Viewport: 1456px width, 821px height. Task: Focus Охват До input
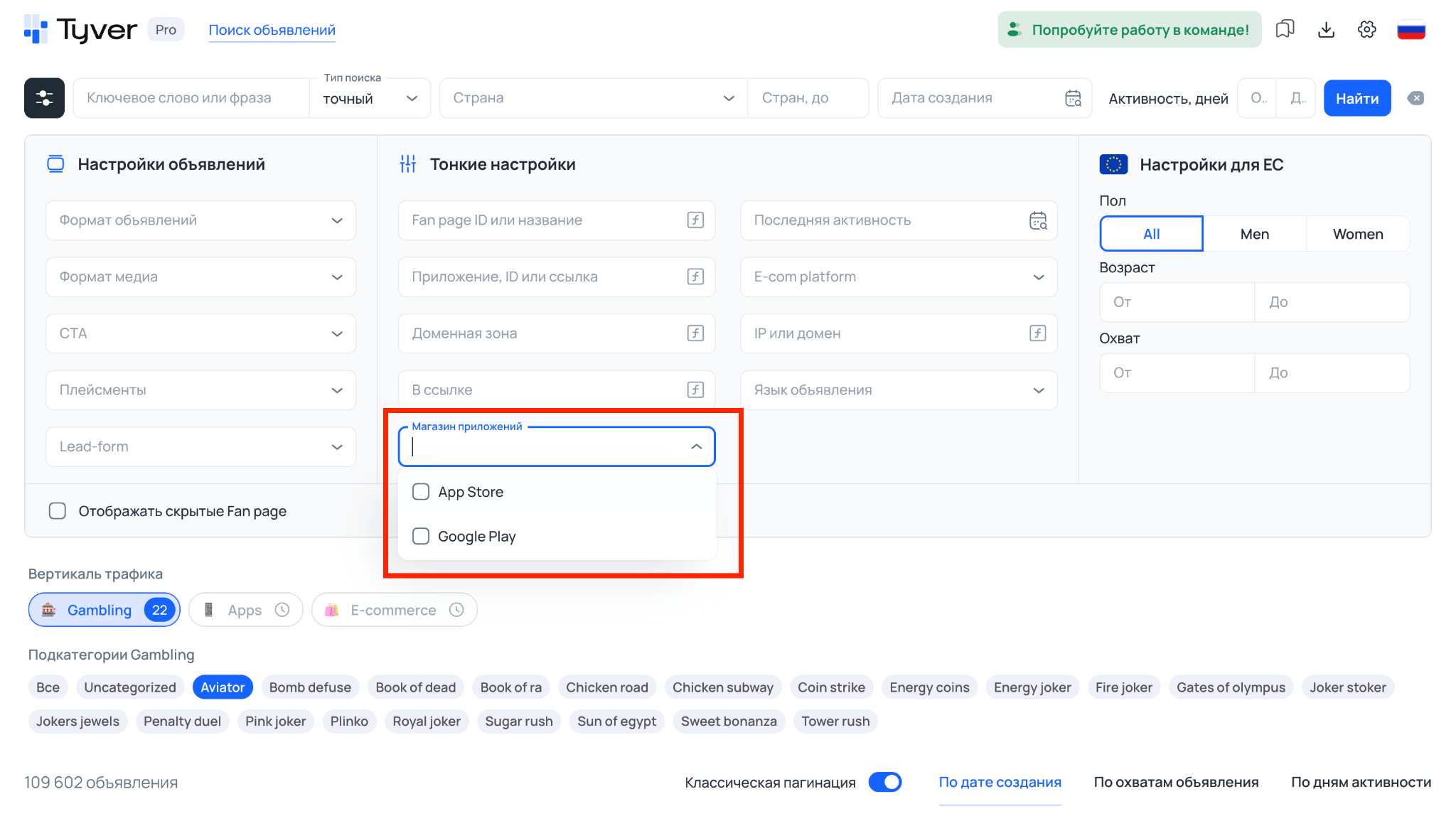1332,372
